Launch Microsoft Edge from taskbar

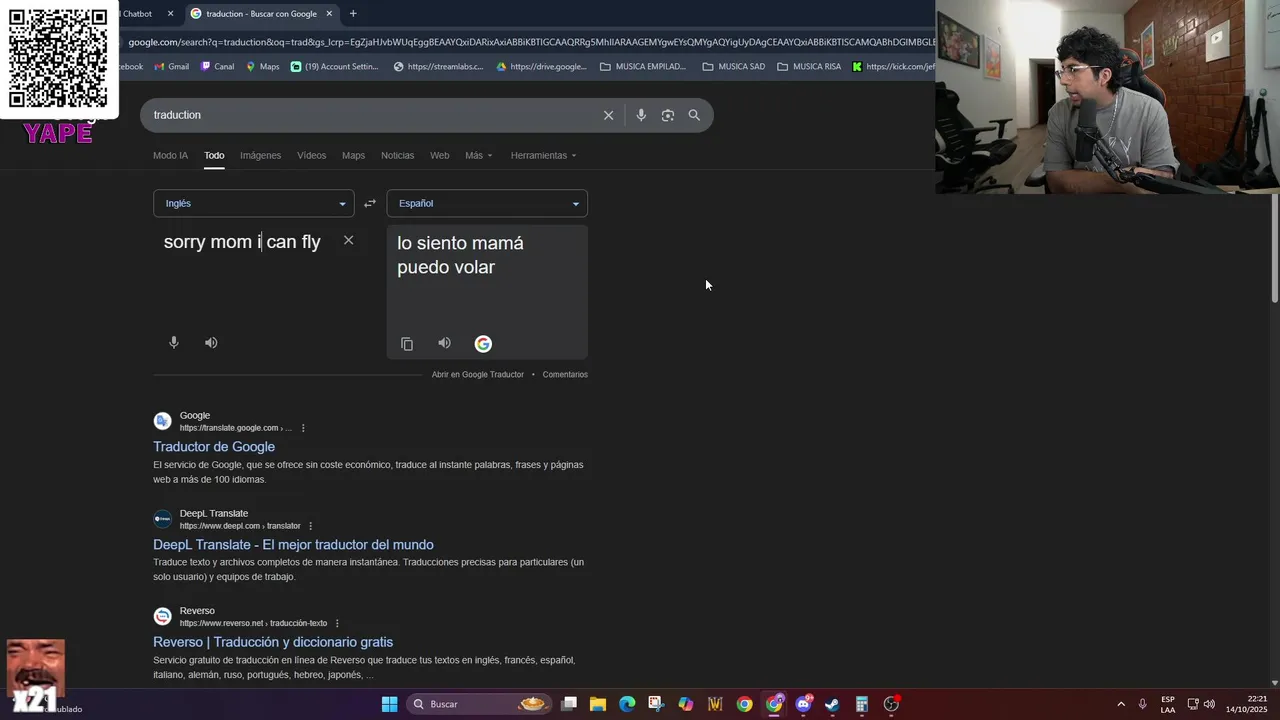[627, 704]
